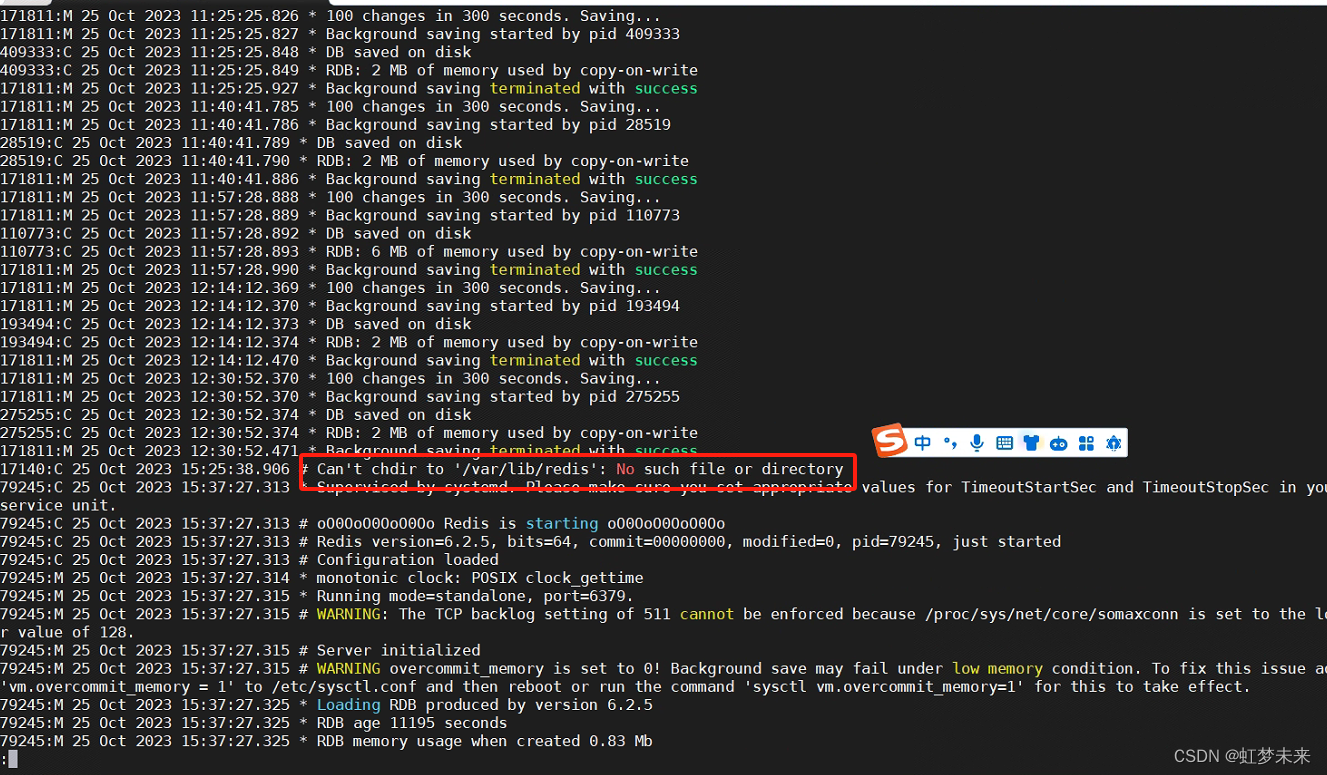Open the skin shirt icon in Sogou bar

coord(1031,443)
